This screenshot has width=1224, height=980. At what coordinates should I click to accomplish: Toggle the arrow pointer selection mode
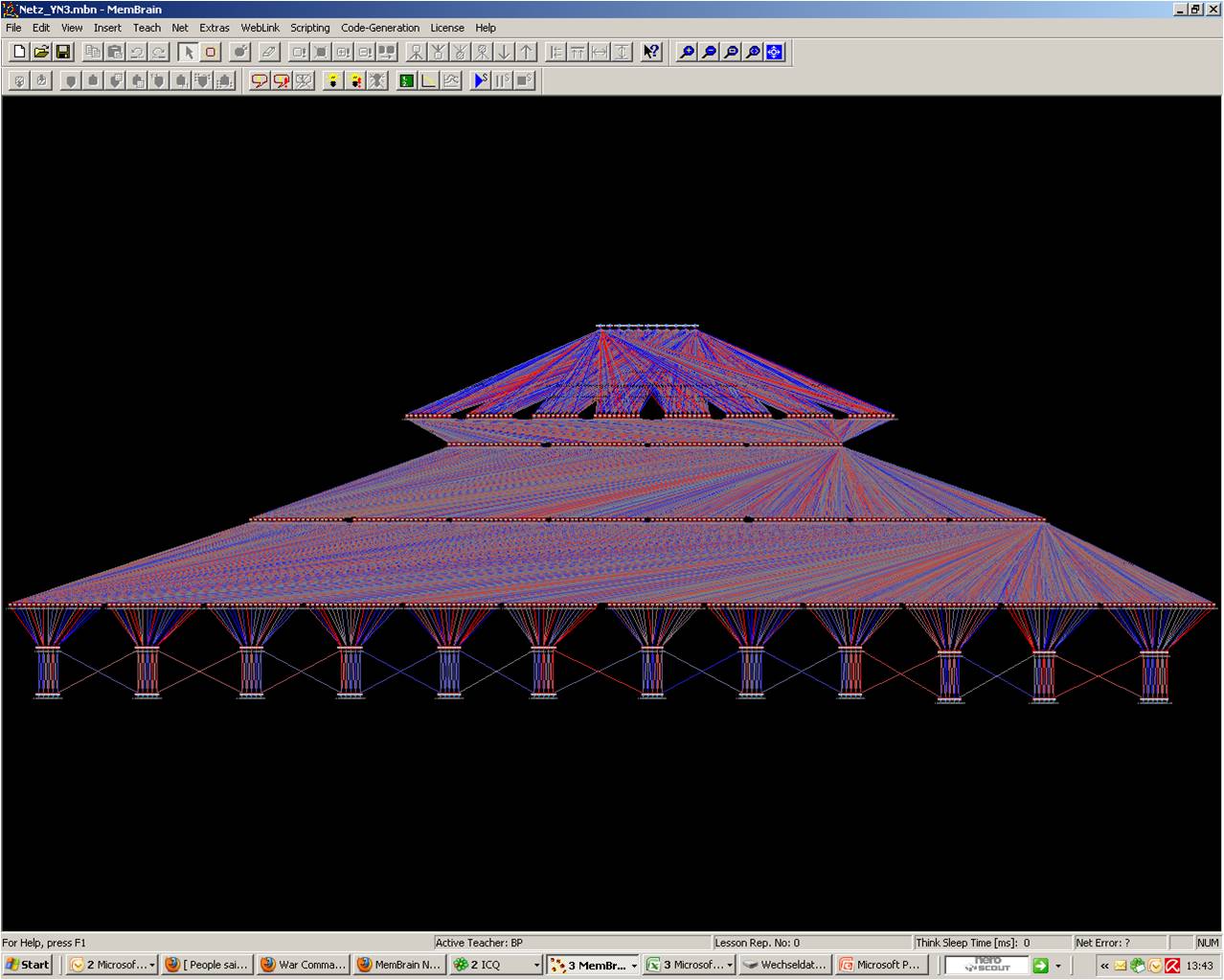[188, 52]
